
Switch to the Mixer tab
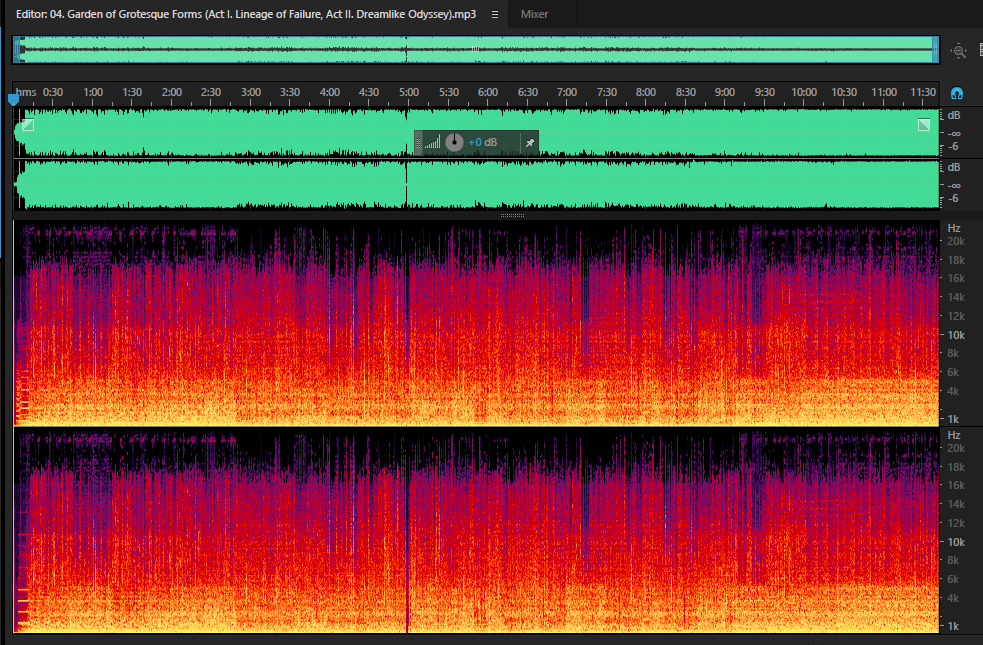[x=534, y=14]
